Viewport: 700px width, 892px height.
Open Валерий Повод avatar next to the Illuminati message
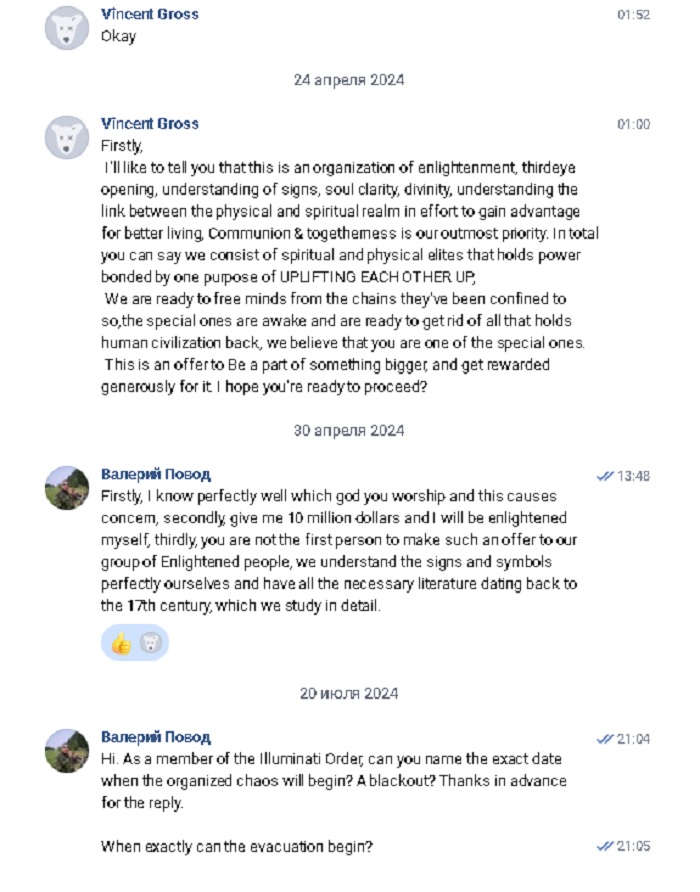tap(68, 750)
